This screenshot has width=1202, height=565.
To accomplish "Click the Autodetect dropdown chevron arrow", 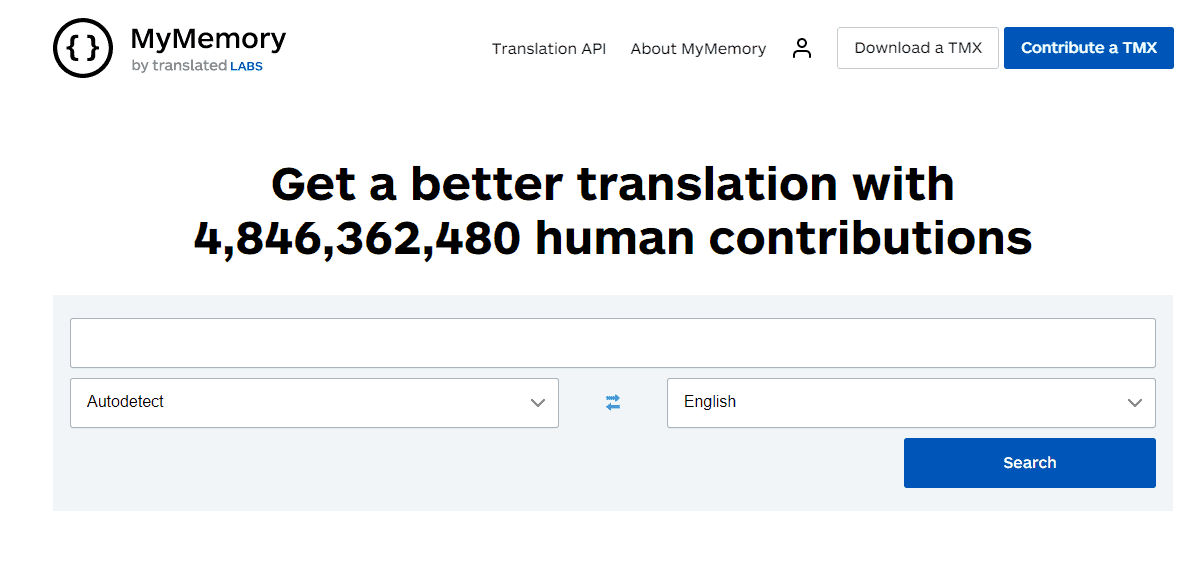I will tap(537, 403).
